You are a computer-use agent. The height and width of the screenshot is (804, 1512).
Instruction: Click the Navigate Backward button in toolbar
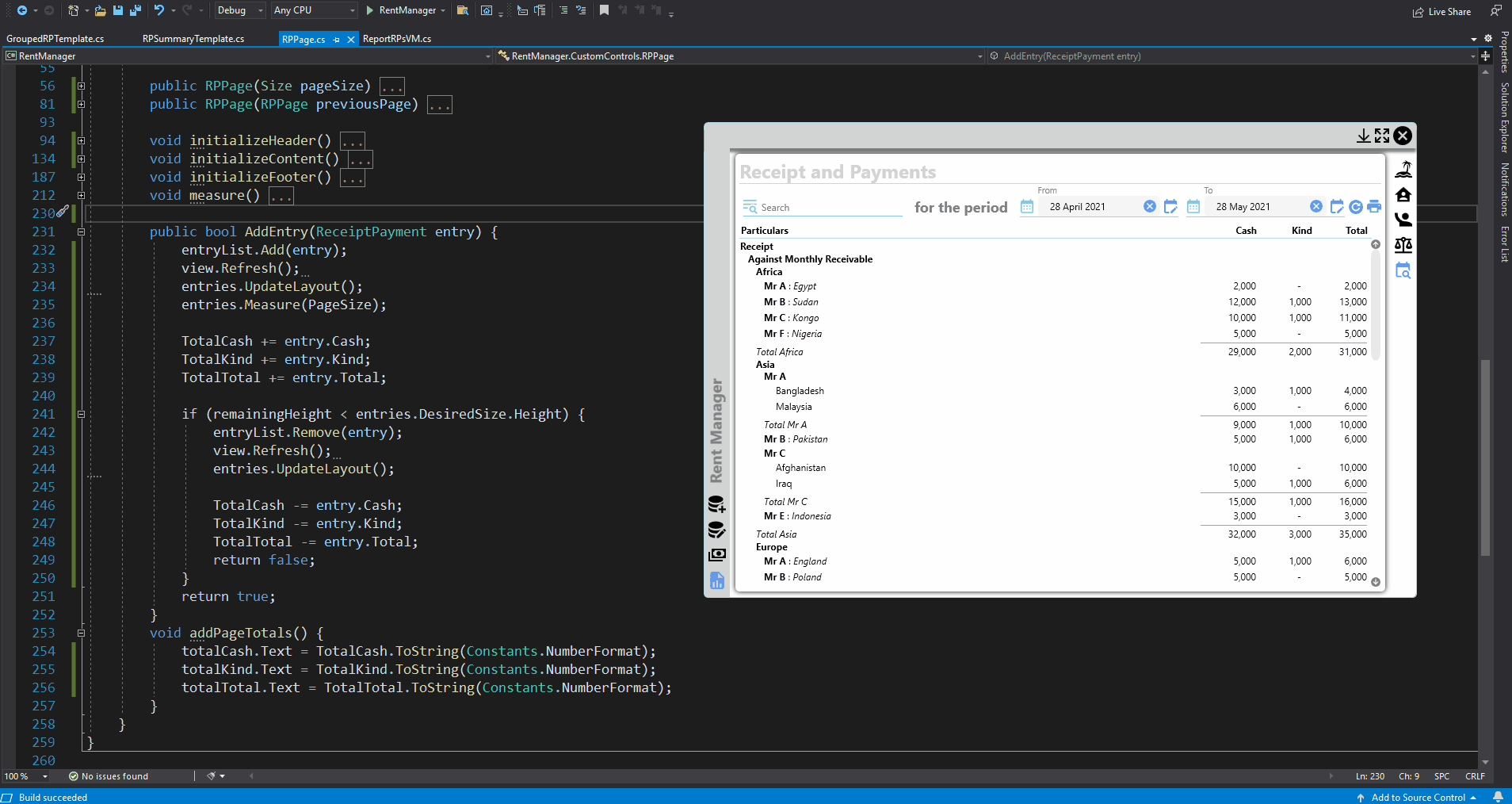point(21,10)
